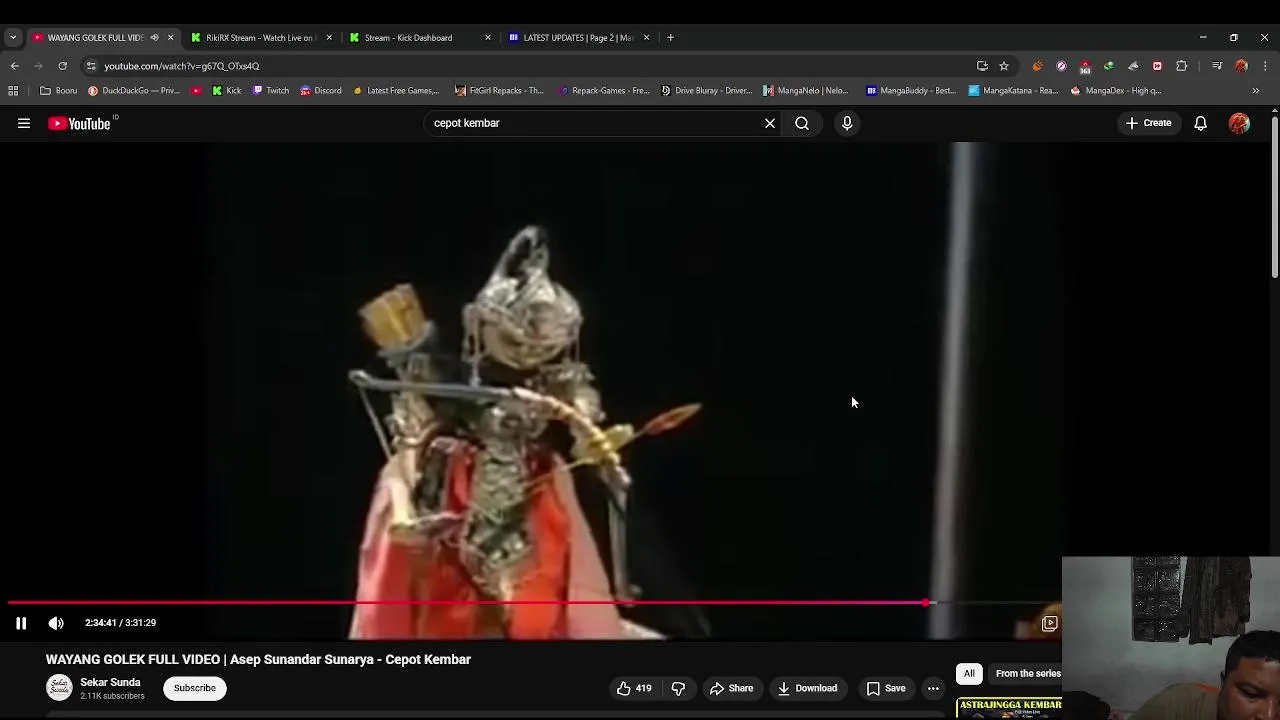Open the extensions puzzle menu
The image size is (1280, 720).
1182,66
